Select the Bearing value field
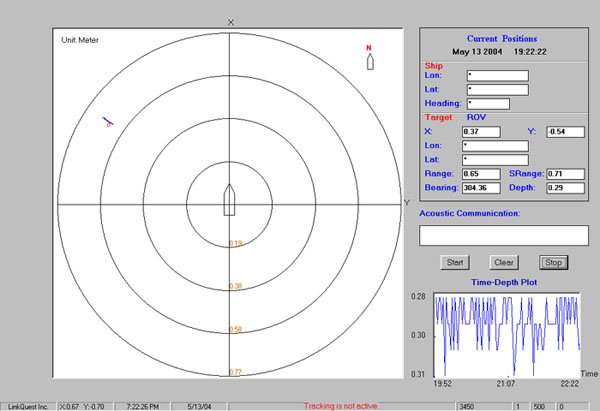The width and height of the screenshot is (600, 411). tap(482, 188)
